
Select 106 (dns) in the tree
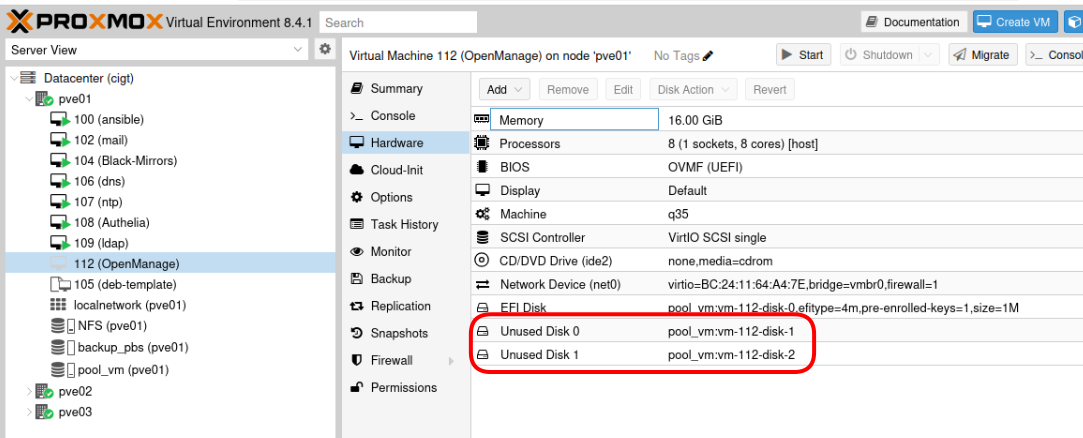[170, 181]
